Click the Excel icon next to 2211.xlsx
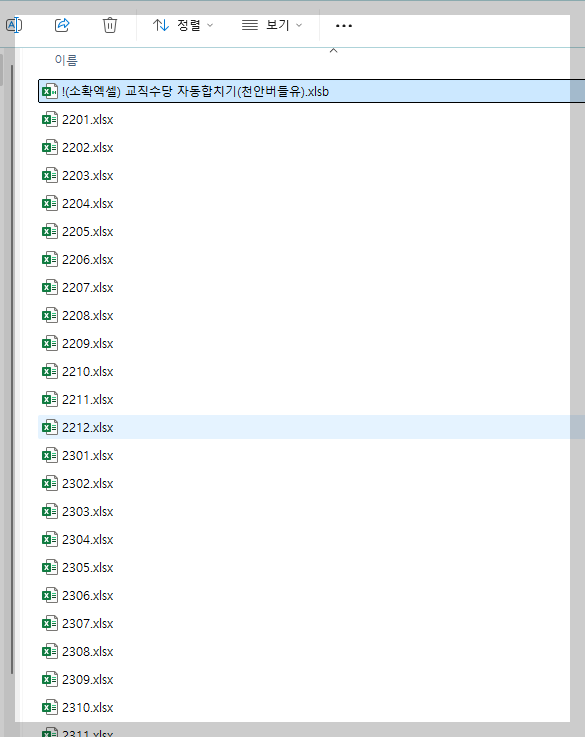Image resolution: width=585 pixels, height=737 pixels. pos(50,400)
